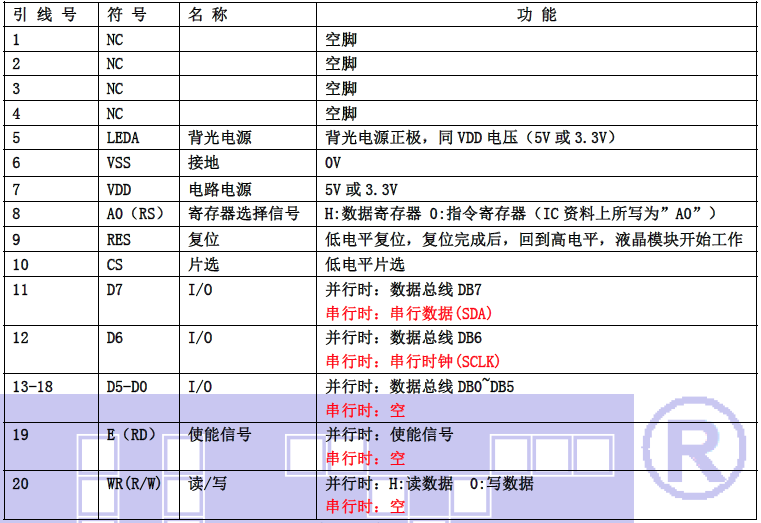Click the VDD symbol cell

click(118, 188)
